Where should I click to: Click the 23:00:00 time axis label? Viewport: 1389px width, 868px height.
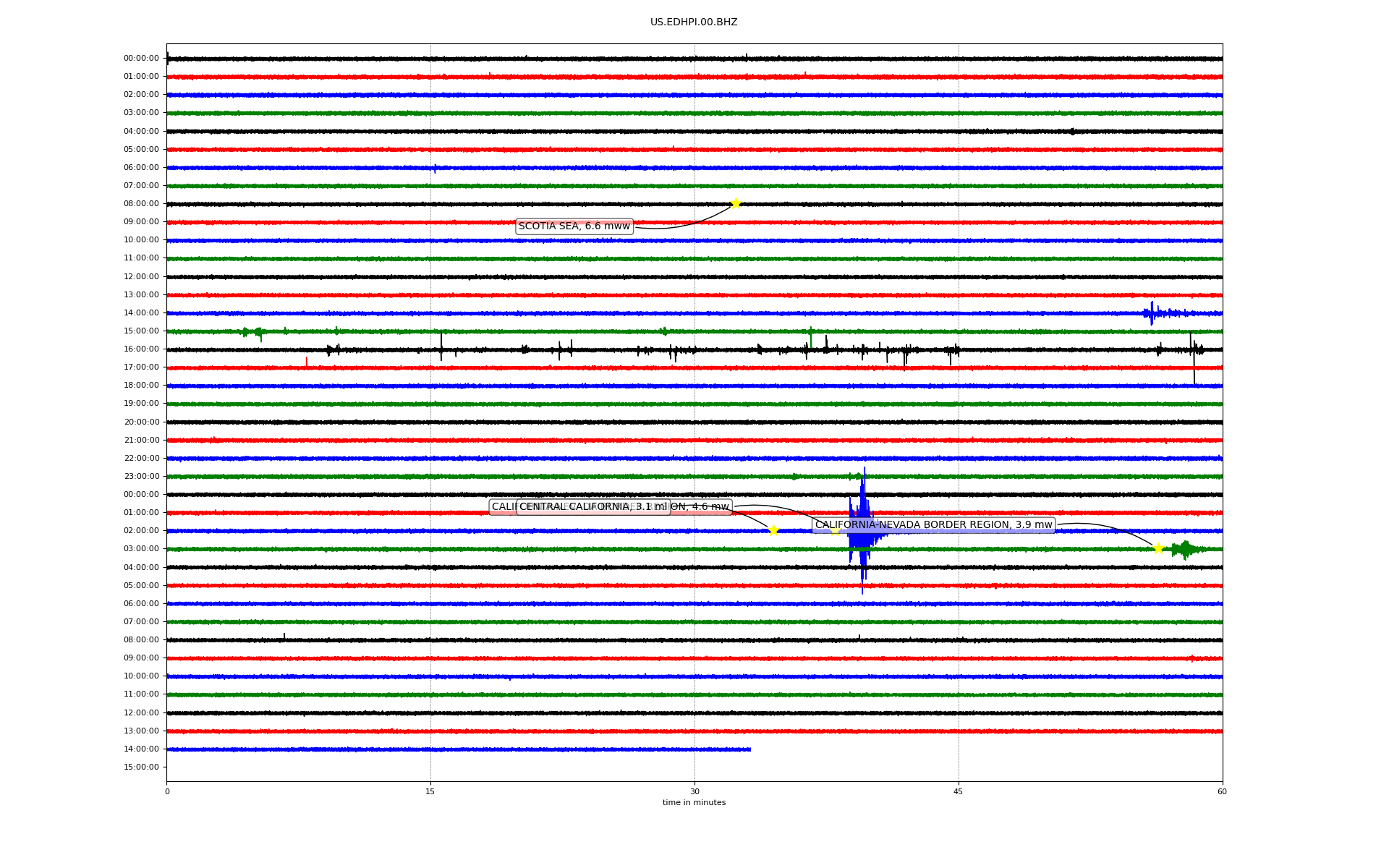click(x=141, y=477)
